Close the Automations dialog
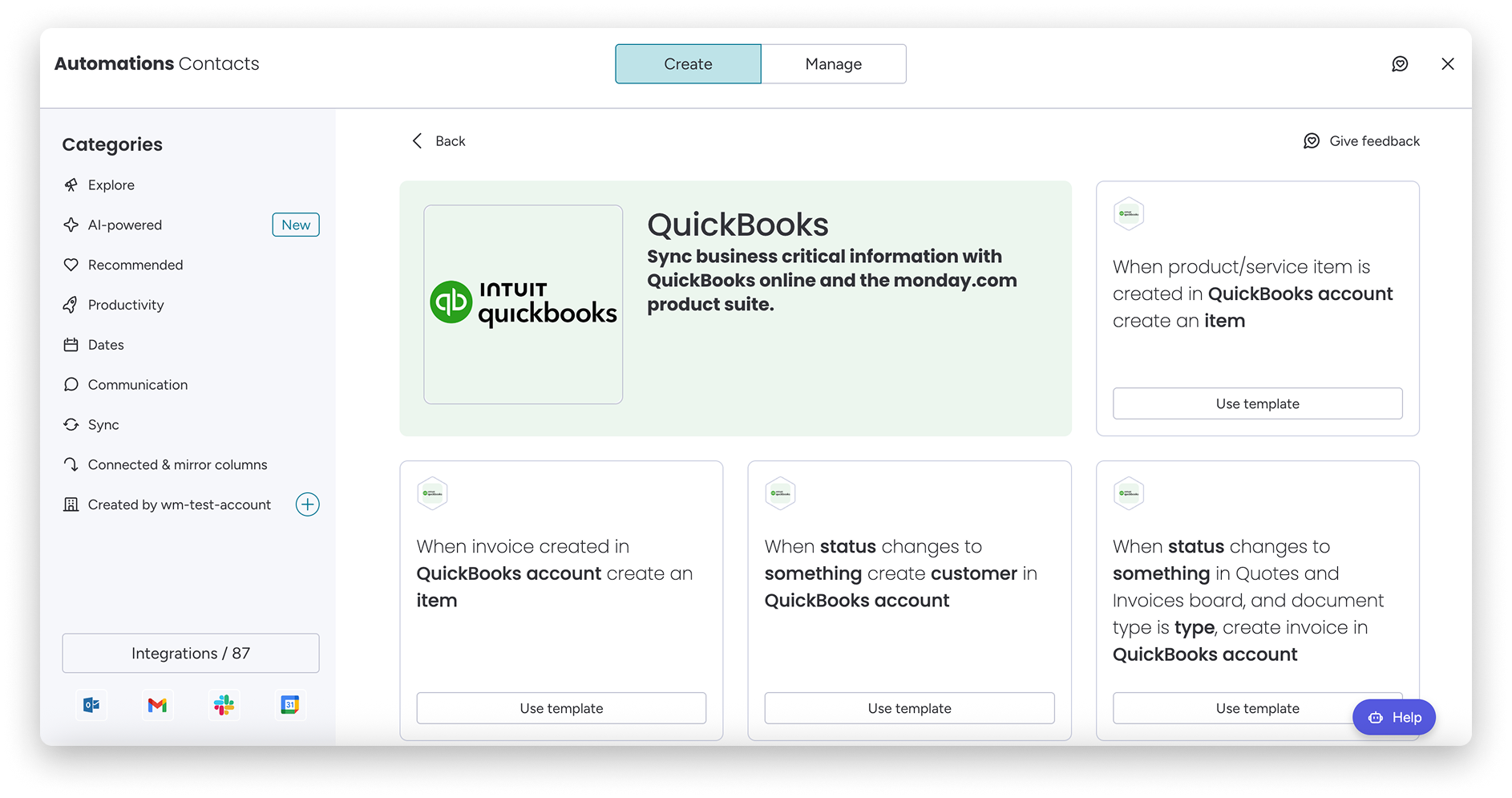Viewport: 1512px width, 798px height. (1447, 64)
